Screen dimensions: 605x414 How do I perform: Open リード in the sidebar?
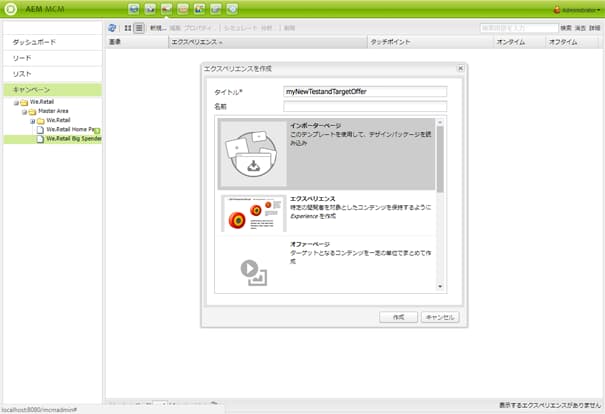(x=53, y=58)
